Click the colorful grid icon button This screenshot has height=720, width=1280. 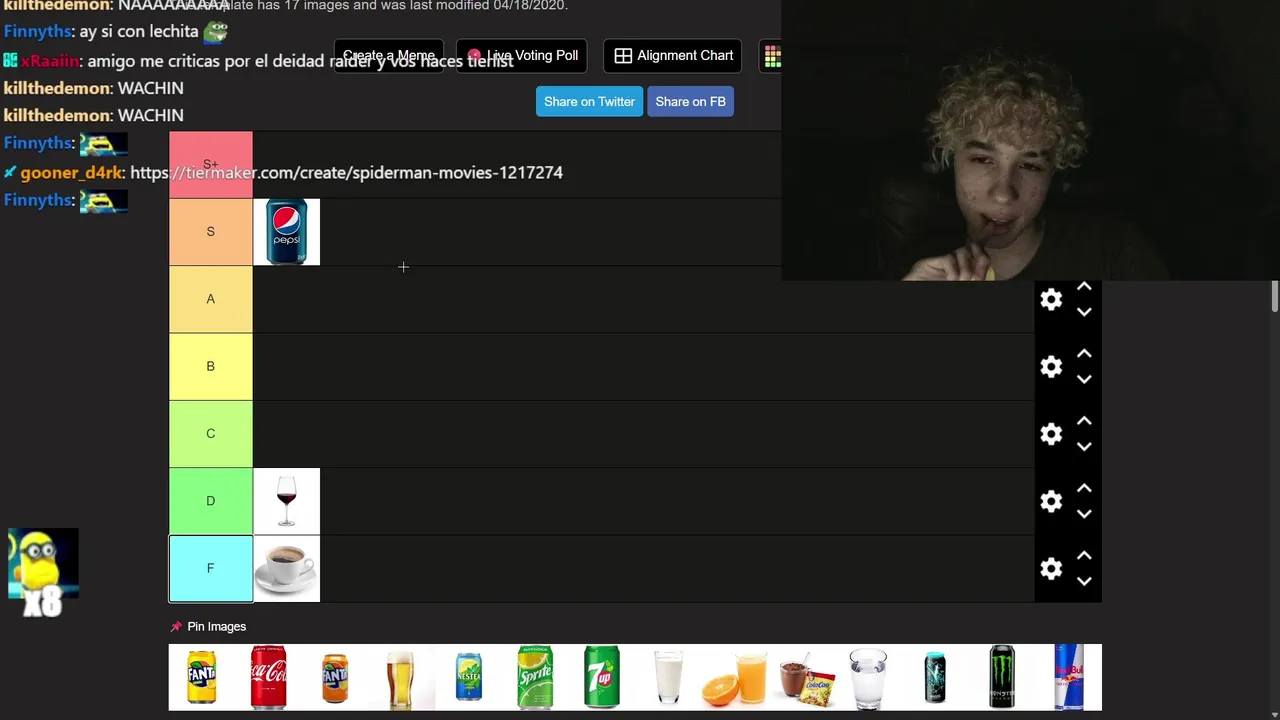(x=771, y=56)
